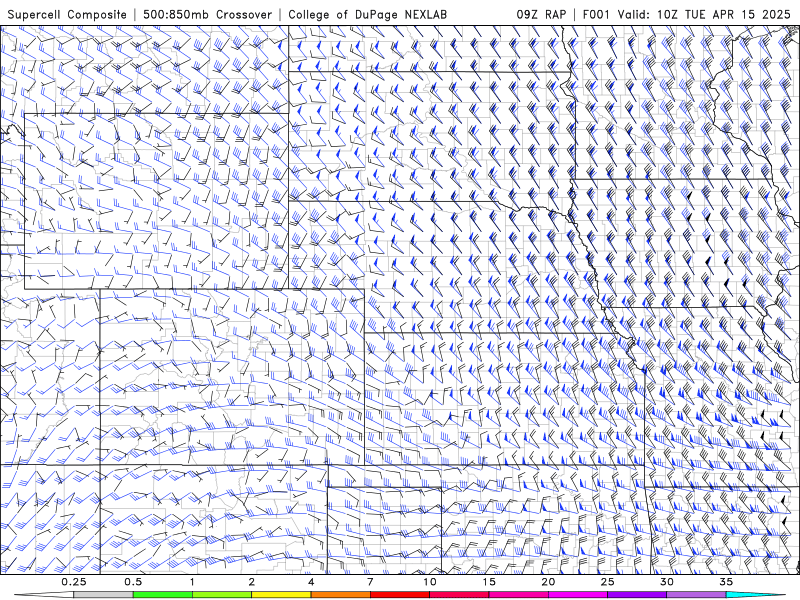The width and height of the screenshot is (800, 600).
Task: Click 'College of DuPage NEXLAB' header text
Action: tap(367, 14)
